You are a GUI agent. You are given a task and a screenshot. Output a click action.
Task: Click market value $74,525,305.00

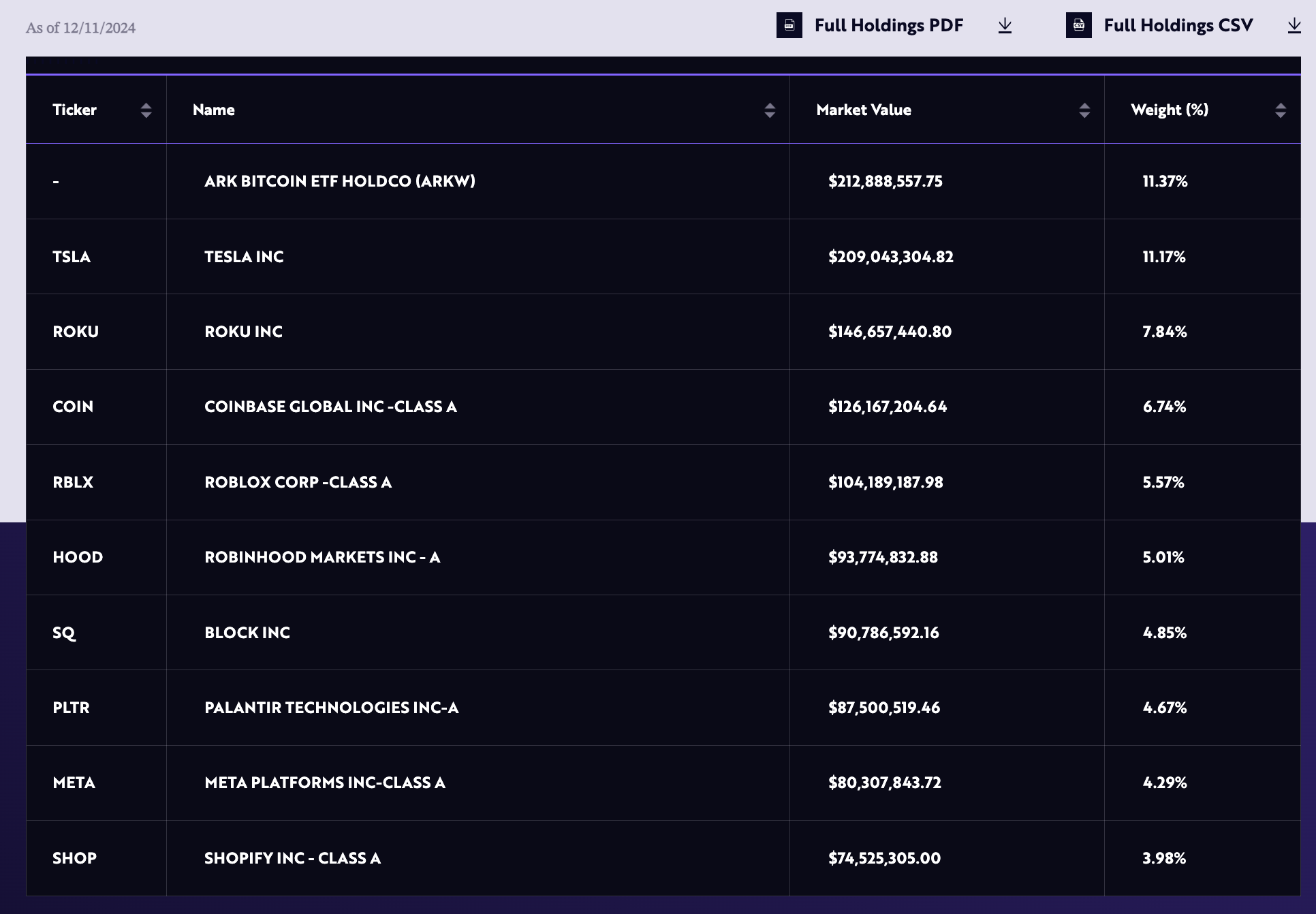point(884,858)
